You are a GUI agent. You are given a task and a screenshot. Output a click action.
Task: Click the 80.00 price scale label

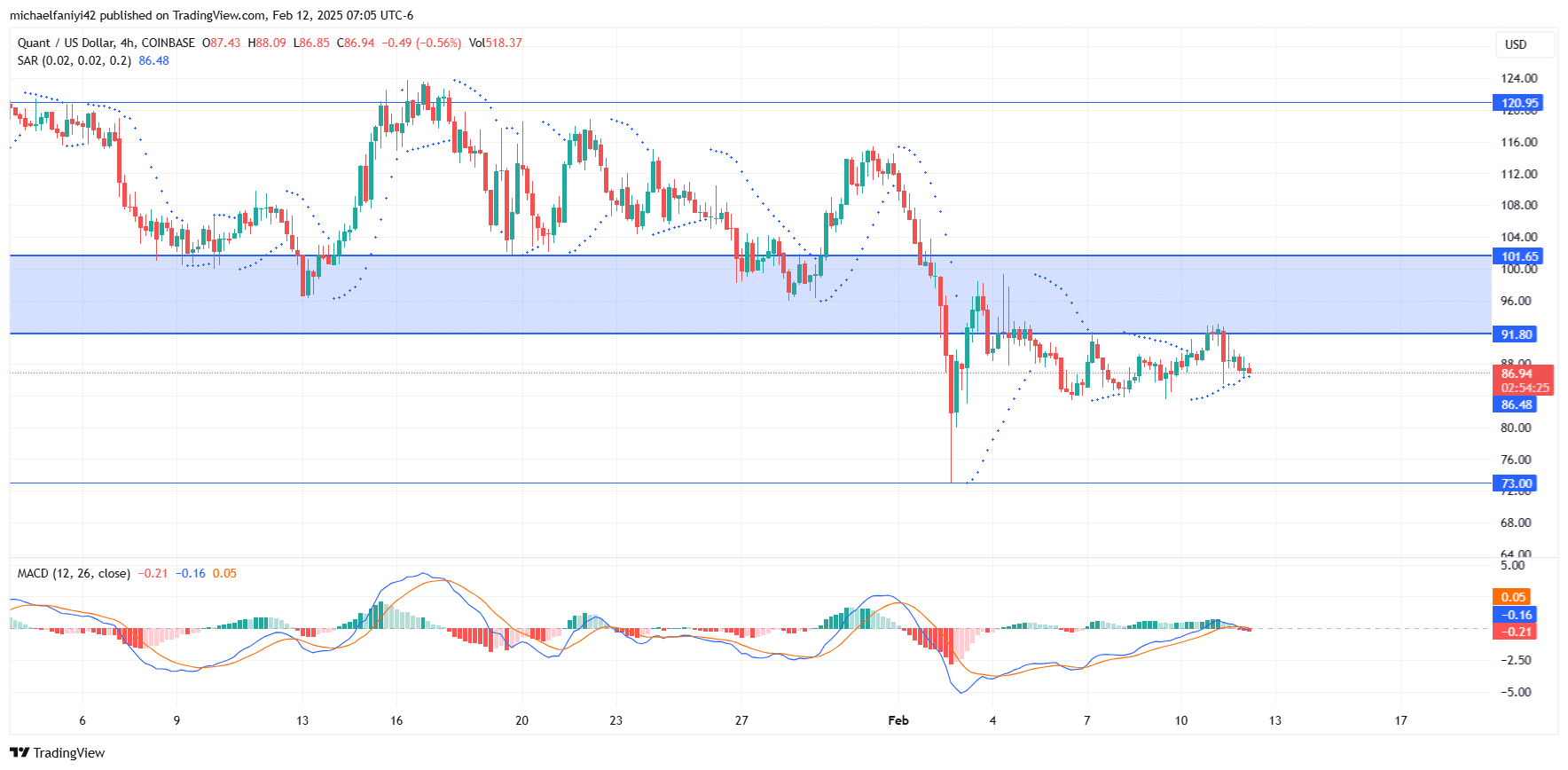[1516, 428]
